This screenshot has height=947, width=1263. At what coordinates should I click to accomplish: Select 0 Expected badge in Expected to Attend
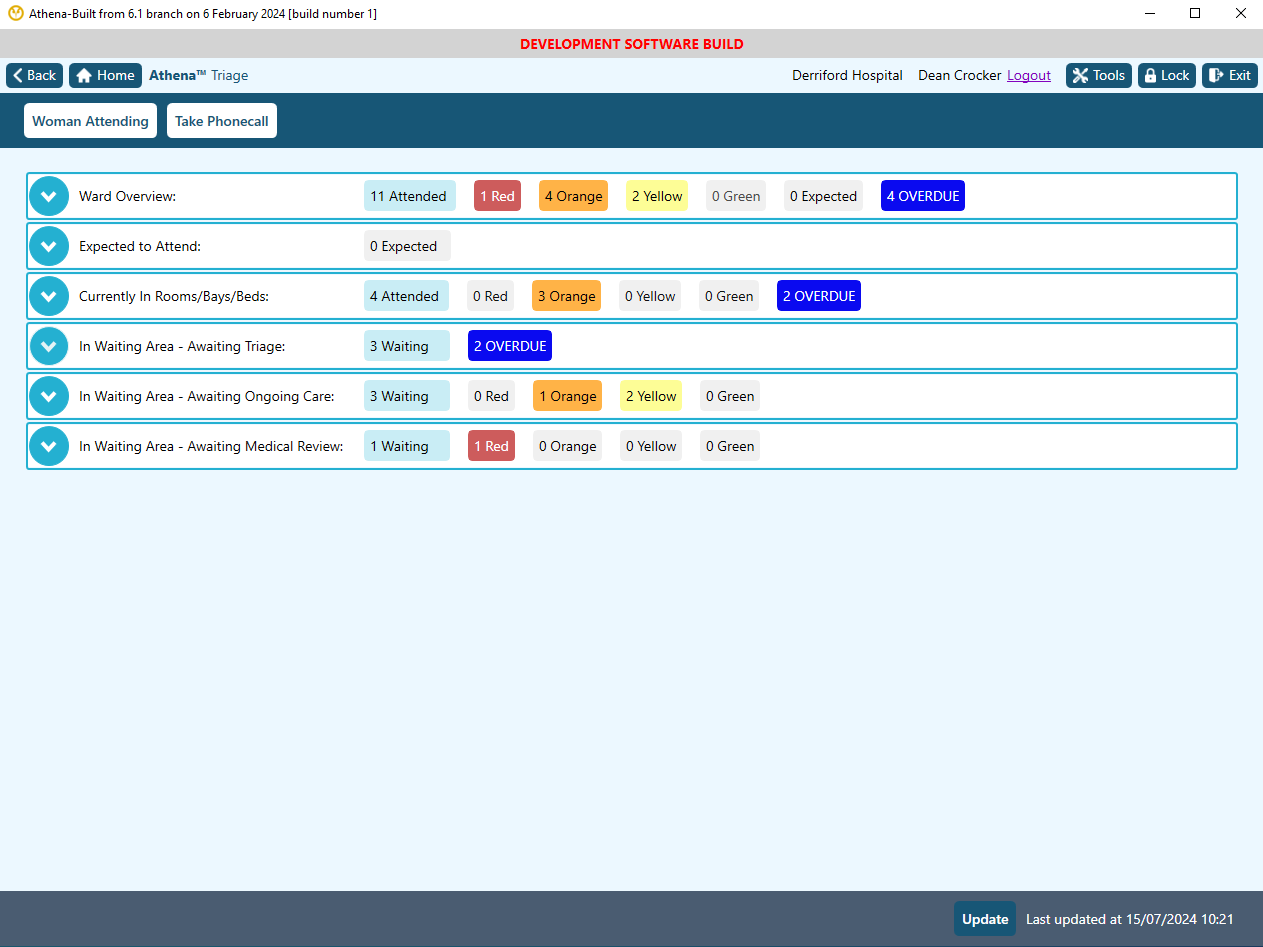coord(407,246)
